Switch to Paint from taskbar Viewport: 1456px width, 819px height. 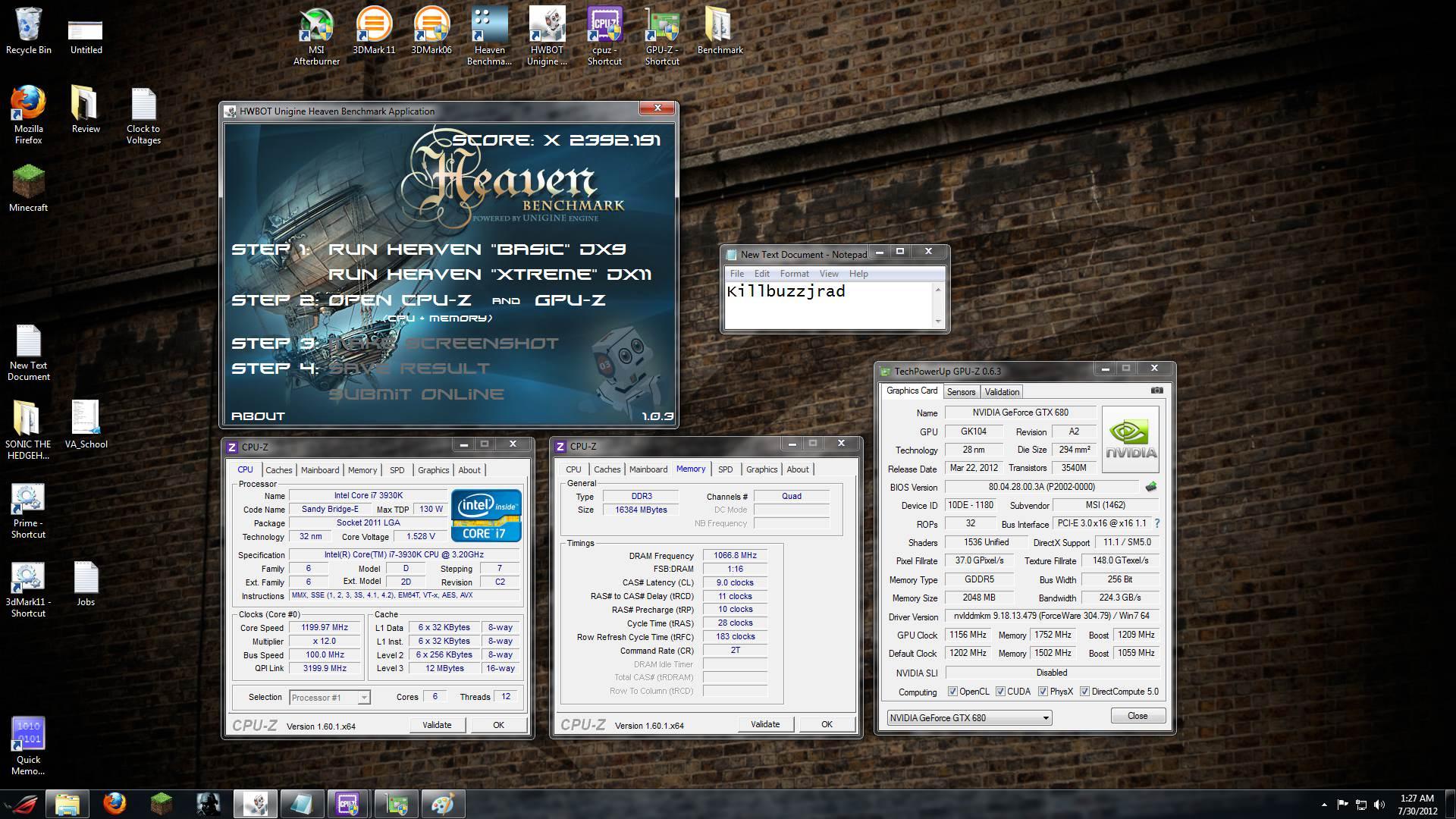click(443, 804)
